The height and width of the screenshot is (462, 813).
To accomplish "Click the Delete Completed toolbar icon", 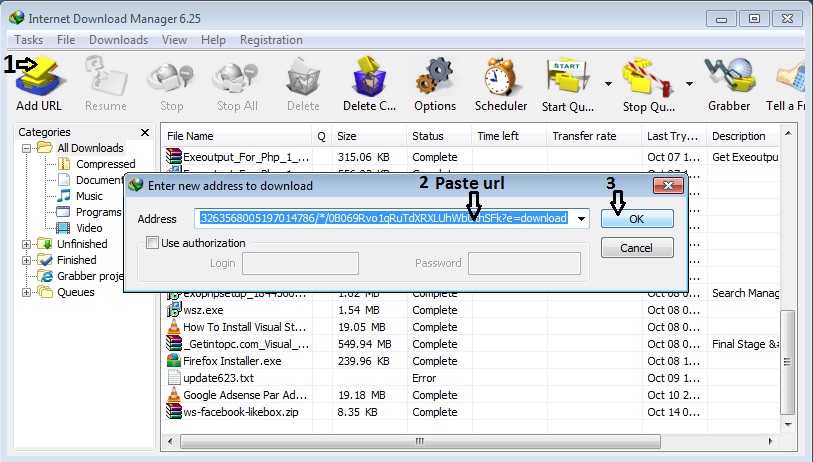I will 369,76.
